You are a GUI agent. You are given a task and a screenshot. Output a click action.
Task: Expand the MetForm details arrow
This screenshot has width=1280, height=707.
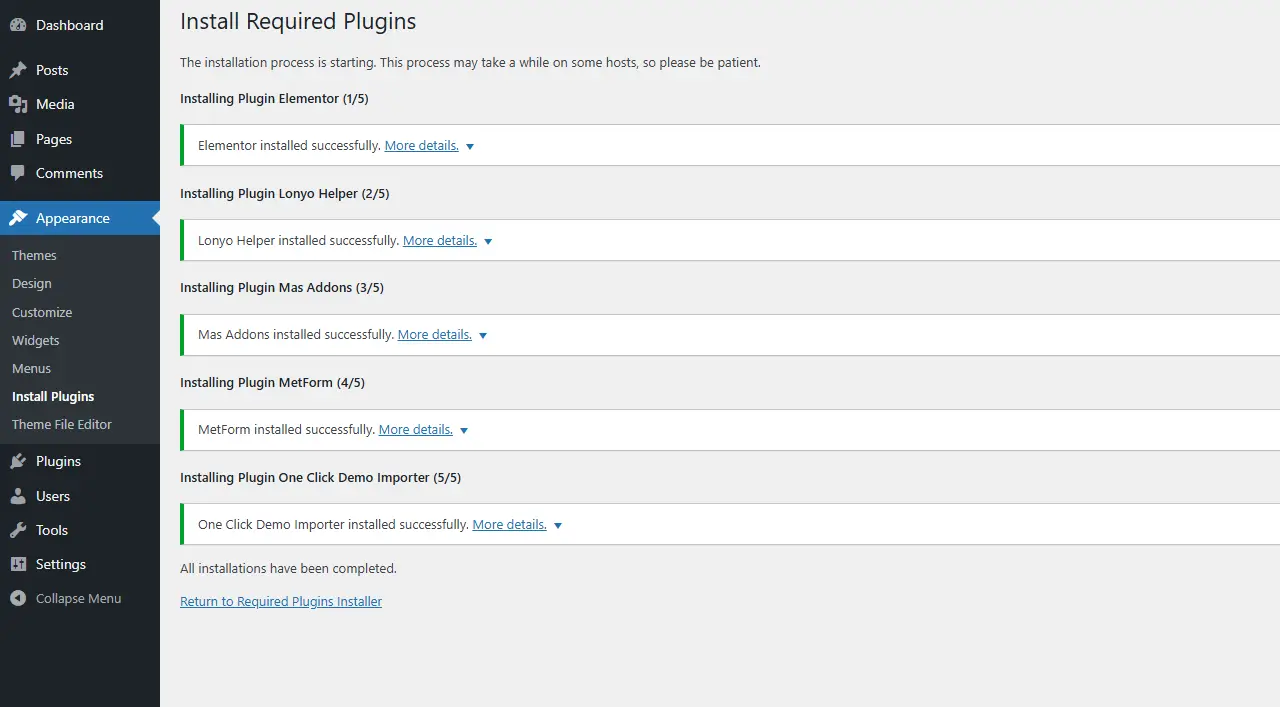coord(464,431)
